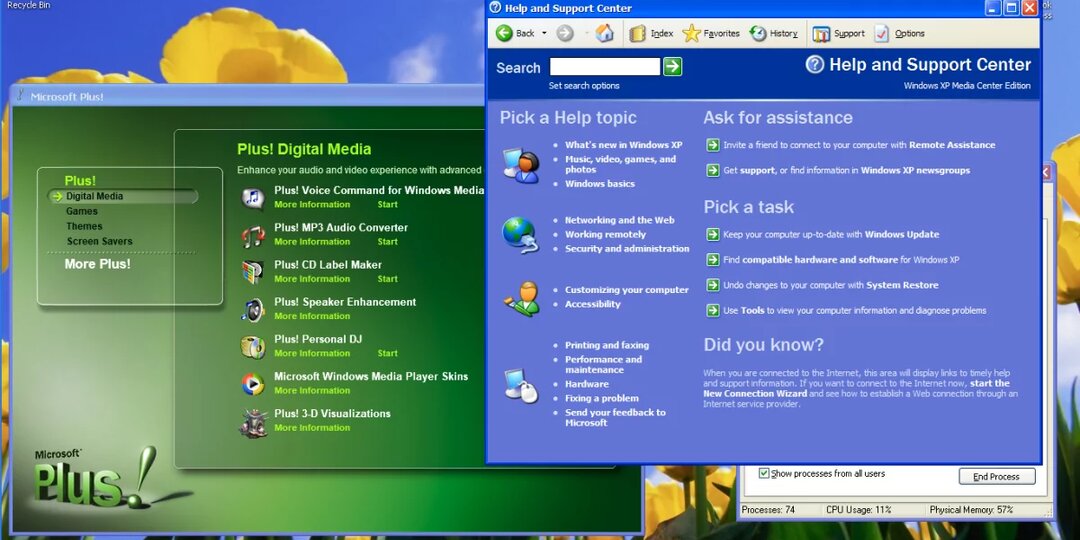Image resolution: width=1080 pixels, height=540 pixels.
Task: Click the arrow icon beside Get support
Action: (713, 170)
